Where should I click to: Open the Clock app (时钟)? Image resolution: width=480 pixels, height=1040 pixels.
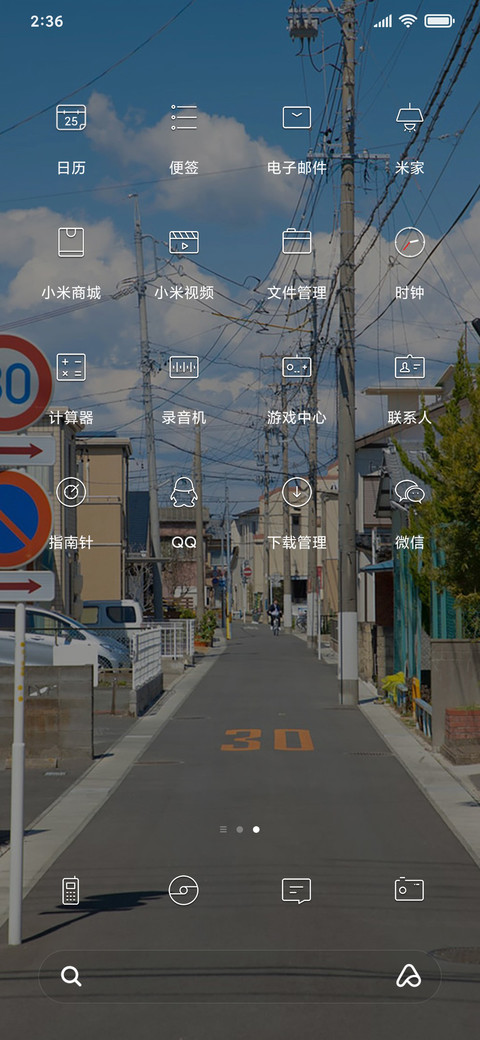(x=410, y=242)
